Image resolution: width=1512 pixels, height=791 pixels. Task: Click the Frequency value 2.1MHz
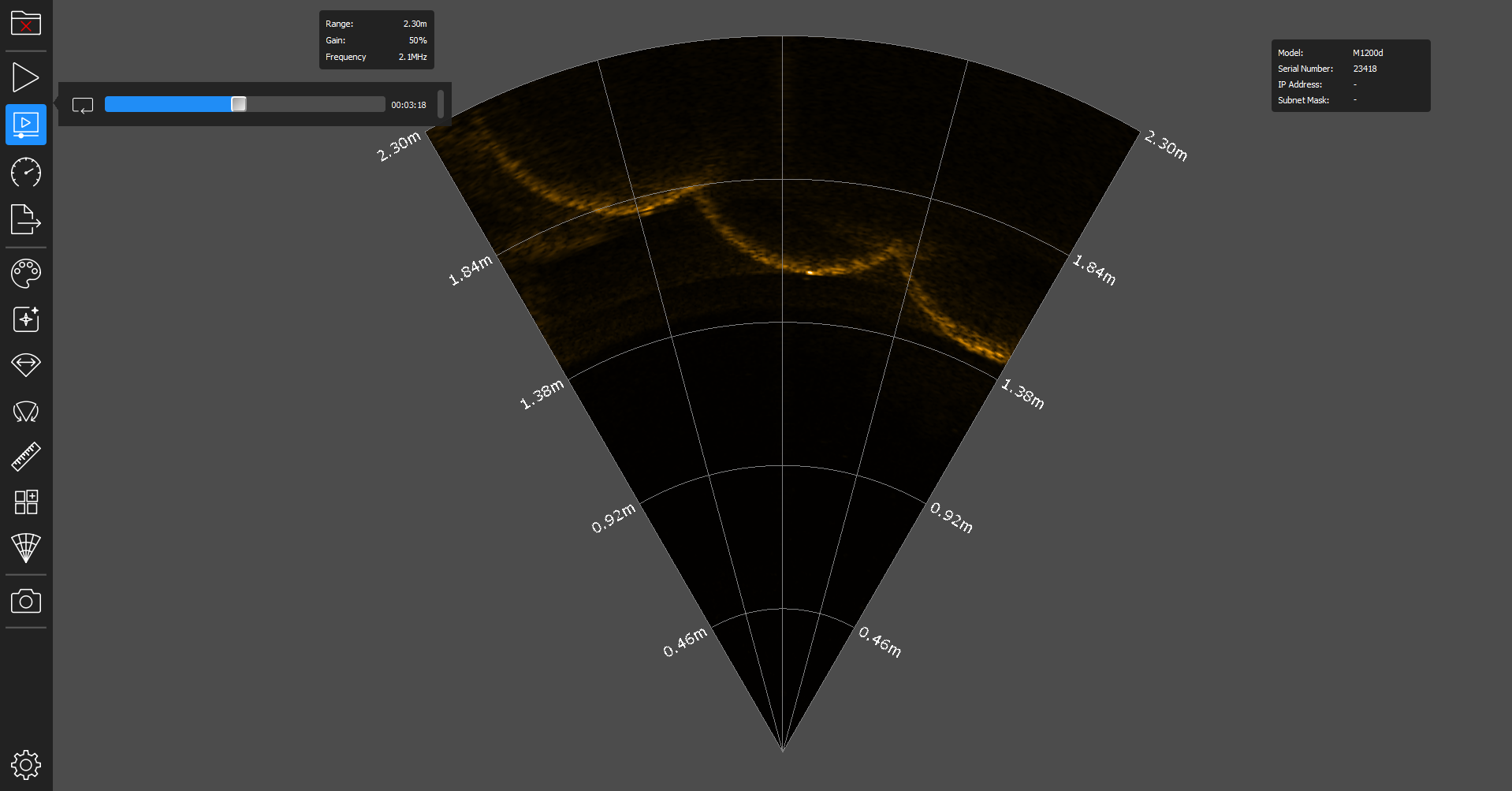(412, 57)
